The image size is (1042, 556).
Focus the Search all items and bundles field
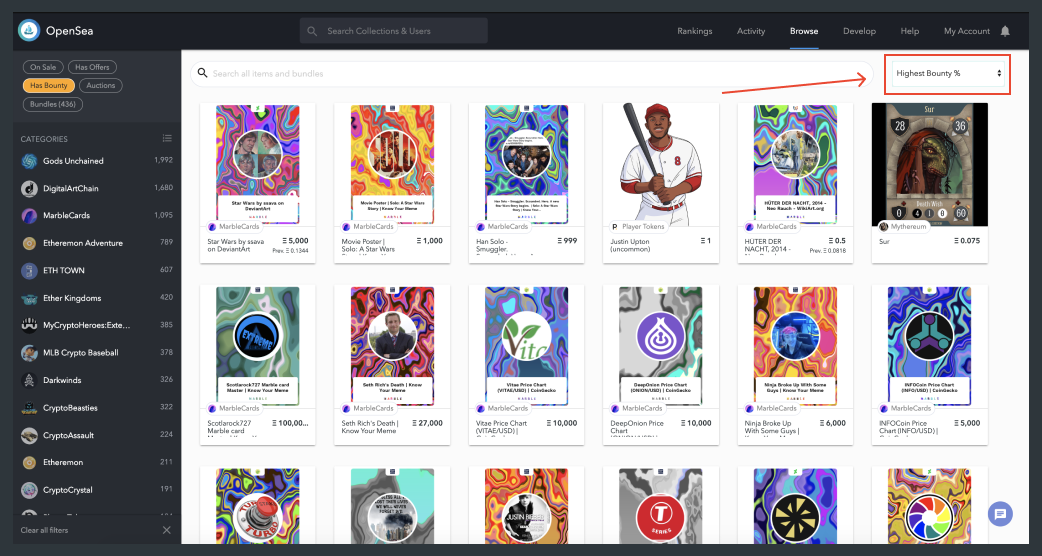click(532, 74)
